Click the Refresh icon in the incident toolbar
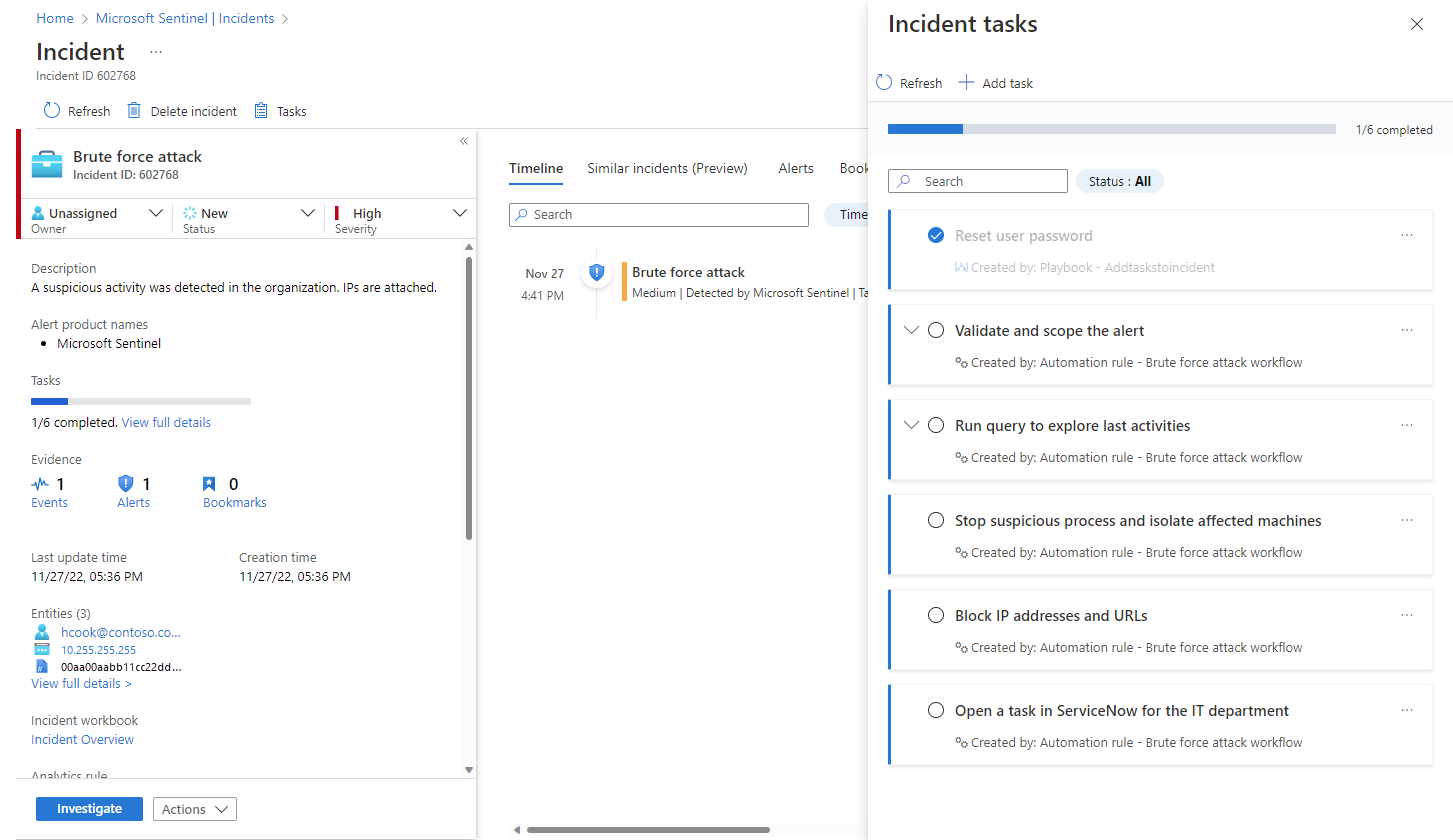 [52, 111]
